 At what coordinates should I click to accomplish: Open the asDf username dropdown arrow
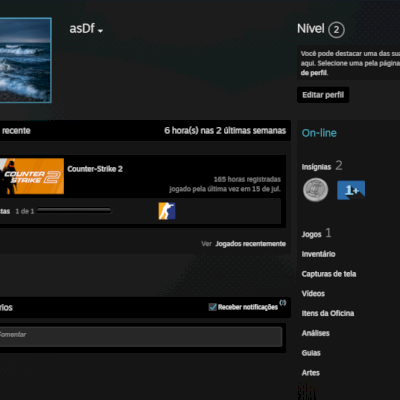[100, 31]
